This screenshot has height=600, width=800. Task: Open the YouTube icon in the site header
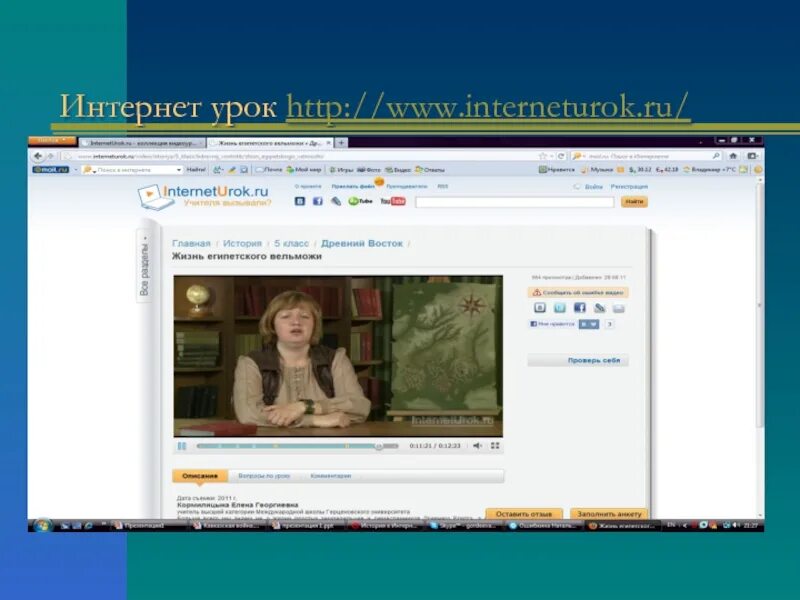(393, 201)
